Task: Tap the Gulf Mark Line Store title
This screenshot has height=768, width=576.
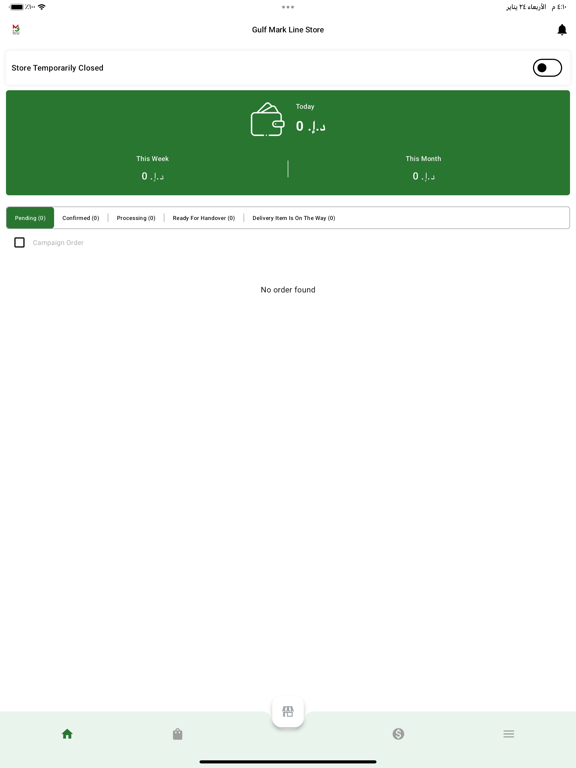Action: (288, 30)
